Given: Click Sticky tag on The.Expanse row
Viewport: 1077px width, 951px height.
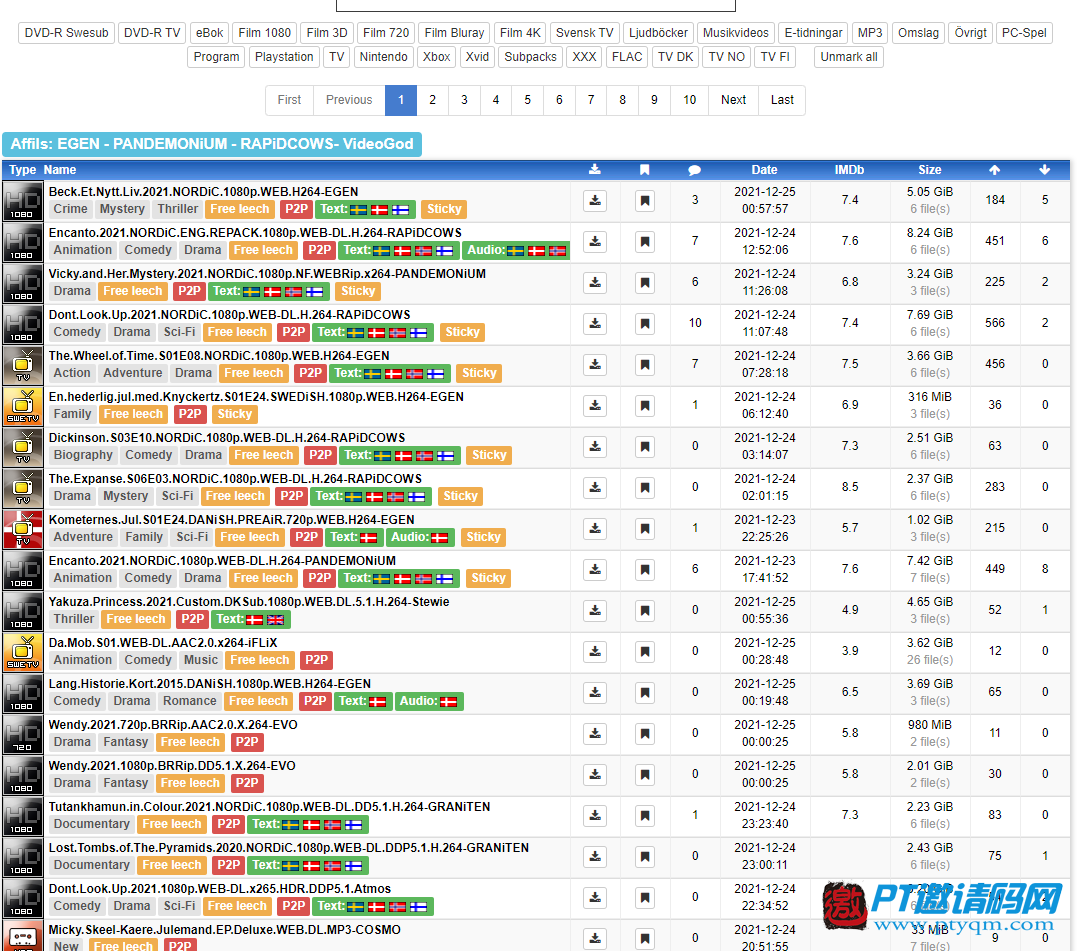Looking at the screenshot, I should click(460, 496).
